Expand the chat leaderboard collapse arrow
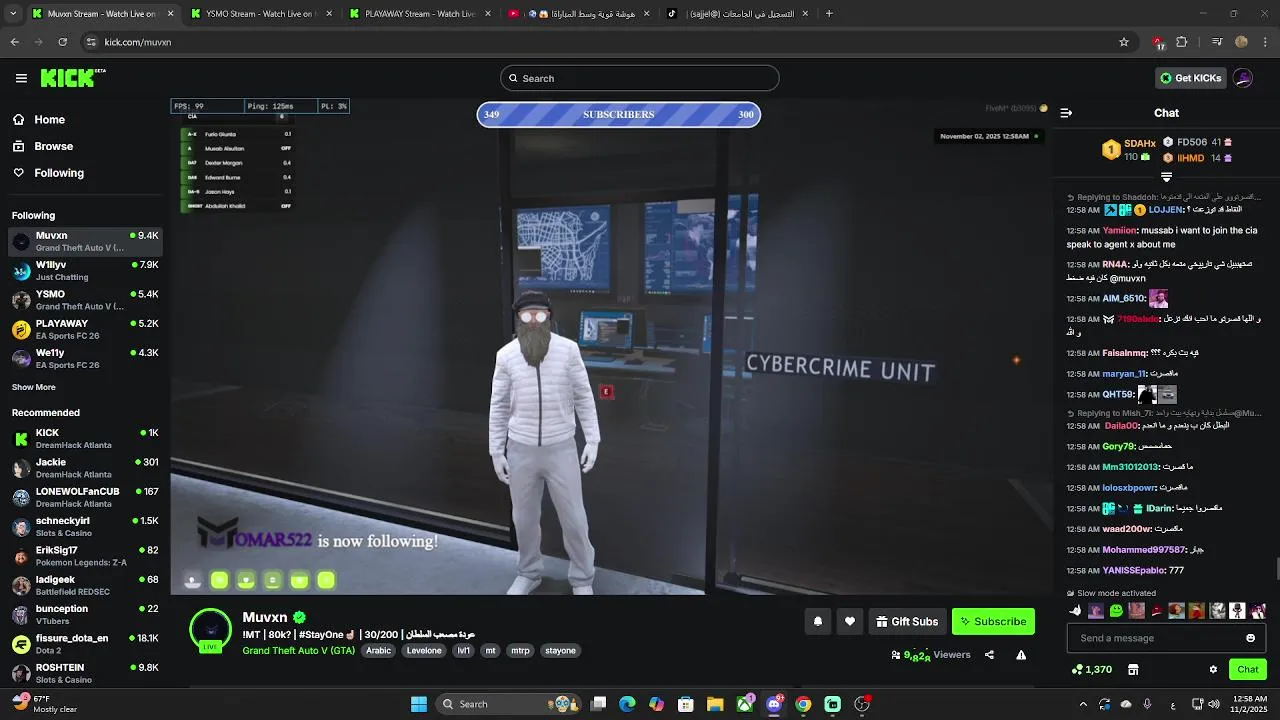 point(1166,177)
